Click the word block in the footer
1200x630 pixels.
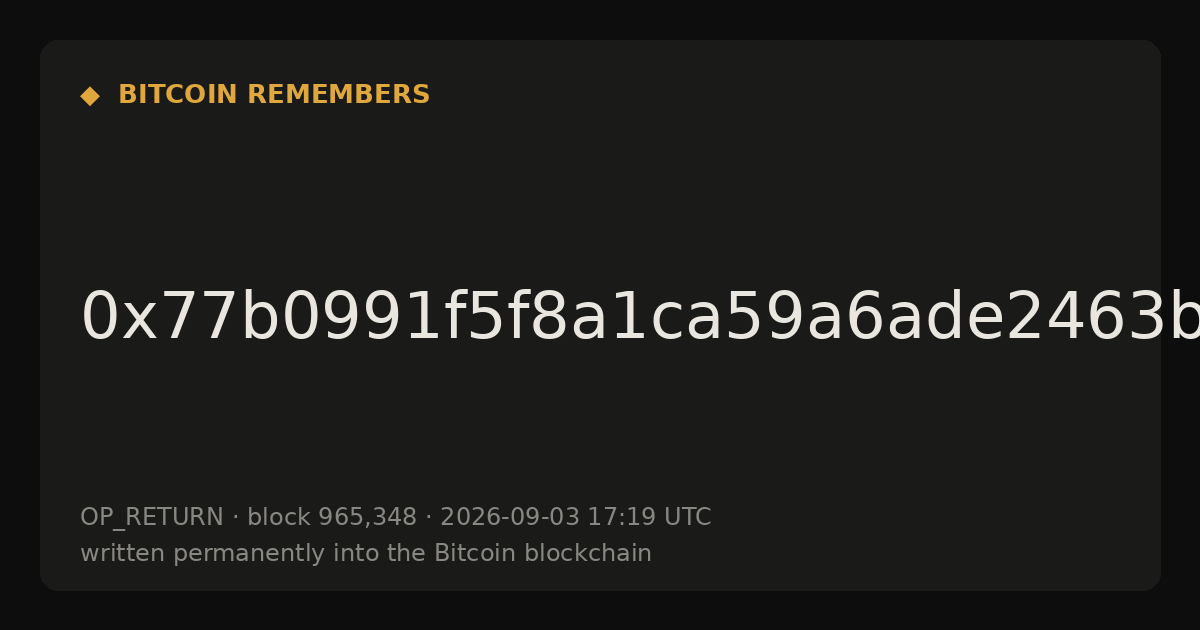point(279,518)
